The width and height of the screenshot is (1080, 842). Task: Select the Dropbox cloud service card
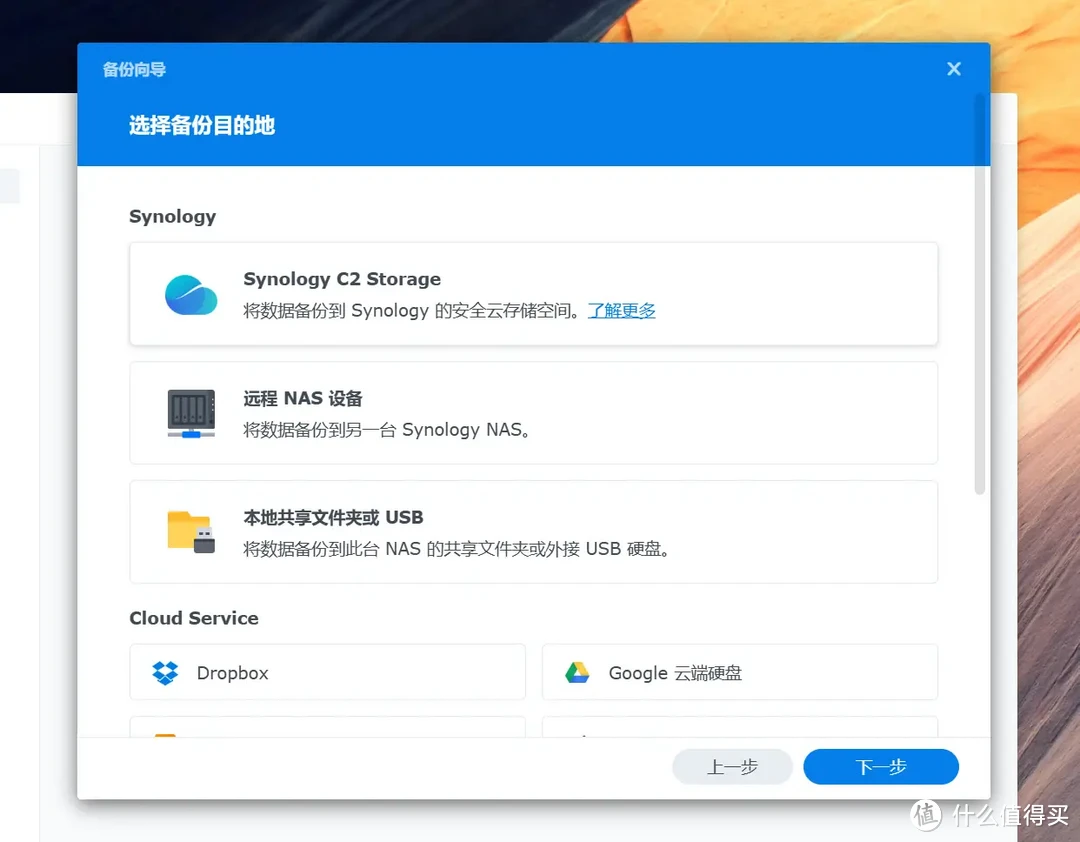(327, 672)
